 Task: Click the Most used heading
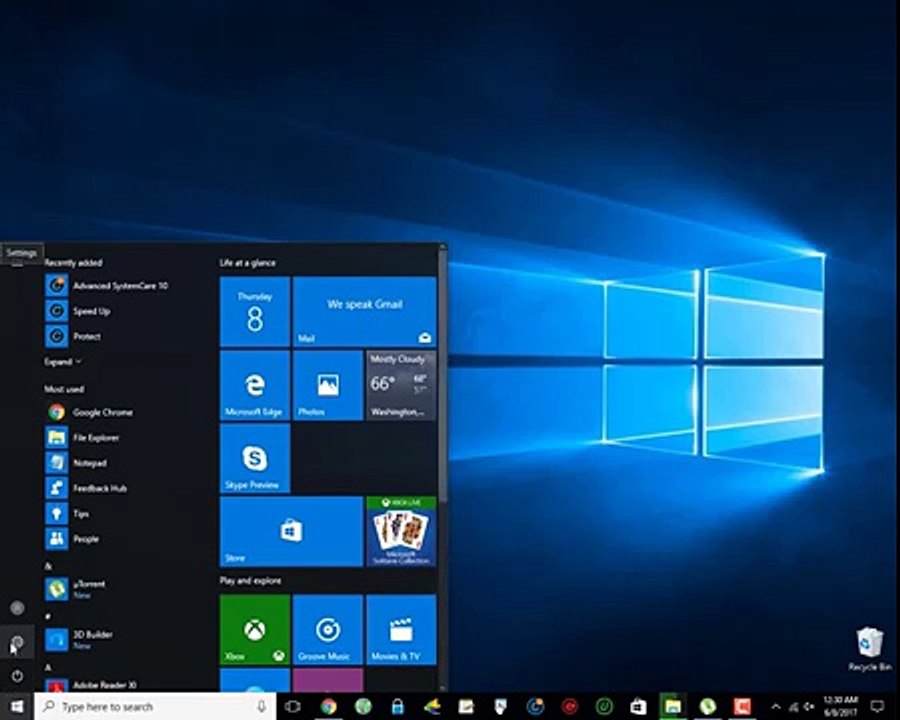(64, 389)
